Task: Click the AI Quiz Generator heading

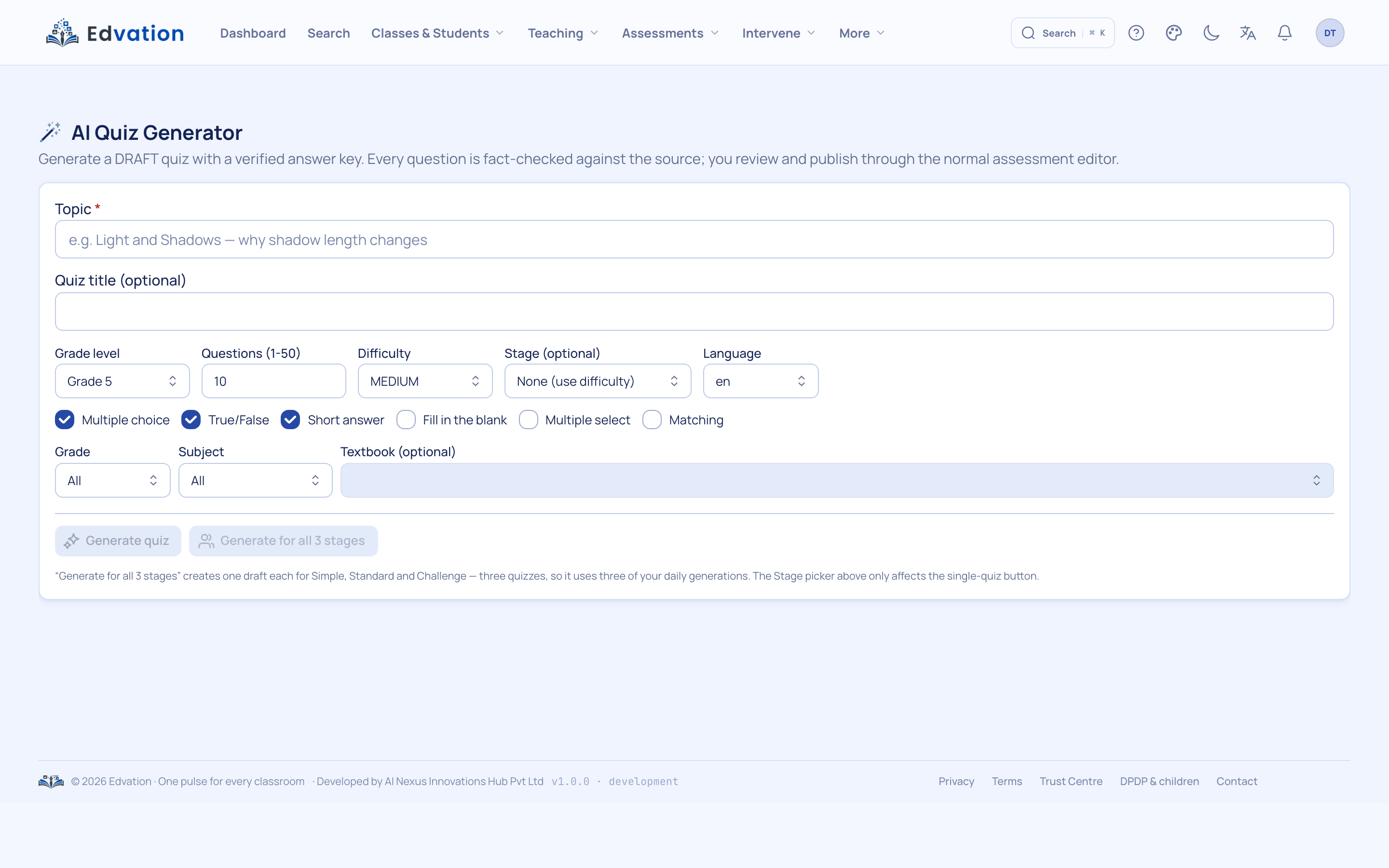Action: (157, 133)
